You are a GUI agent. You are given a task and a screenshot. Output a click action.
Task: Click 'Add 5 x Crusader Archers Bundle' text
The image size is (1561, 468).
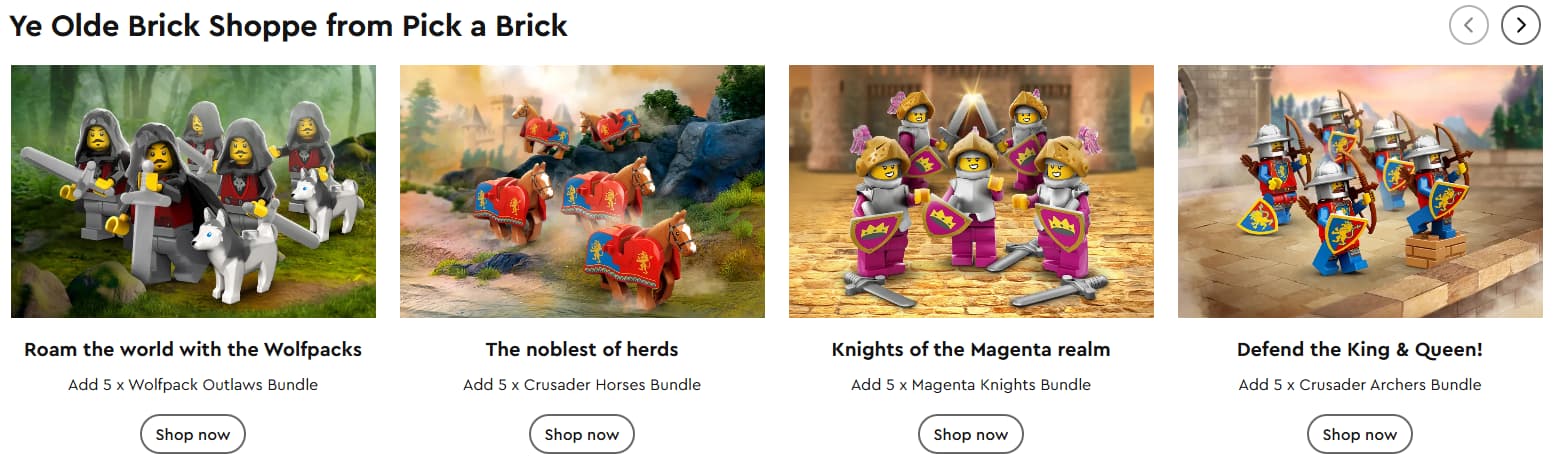pyautogui.click(x=1360, y=385)
